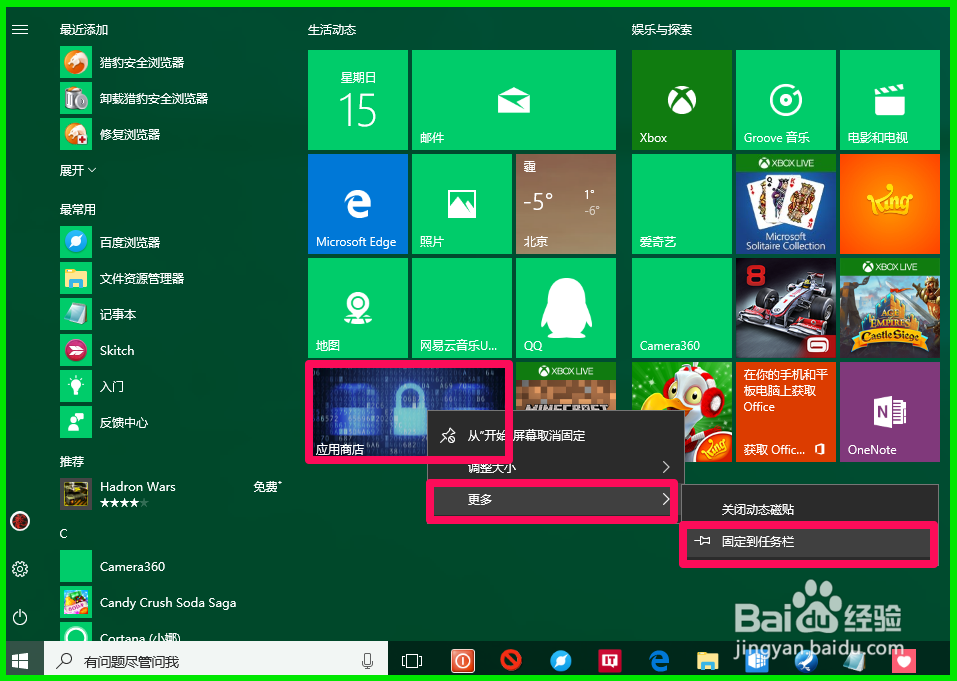Open the Minecraft Xbox Live tile
Image resolution: width=957 pixels, height=681 pixels.
[566, 386]
